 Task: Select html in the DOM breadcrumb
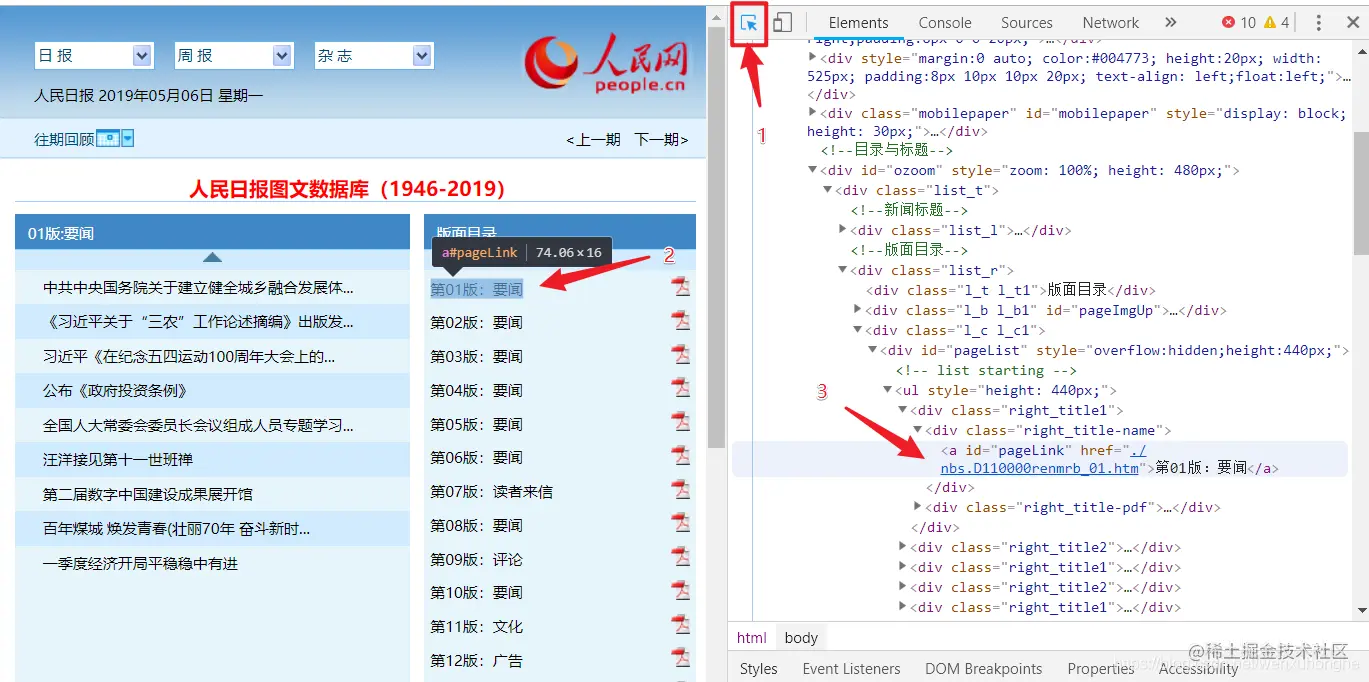click(752, 637)
